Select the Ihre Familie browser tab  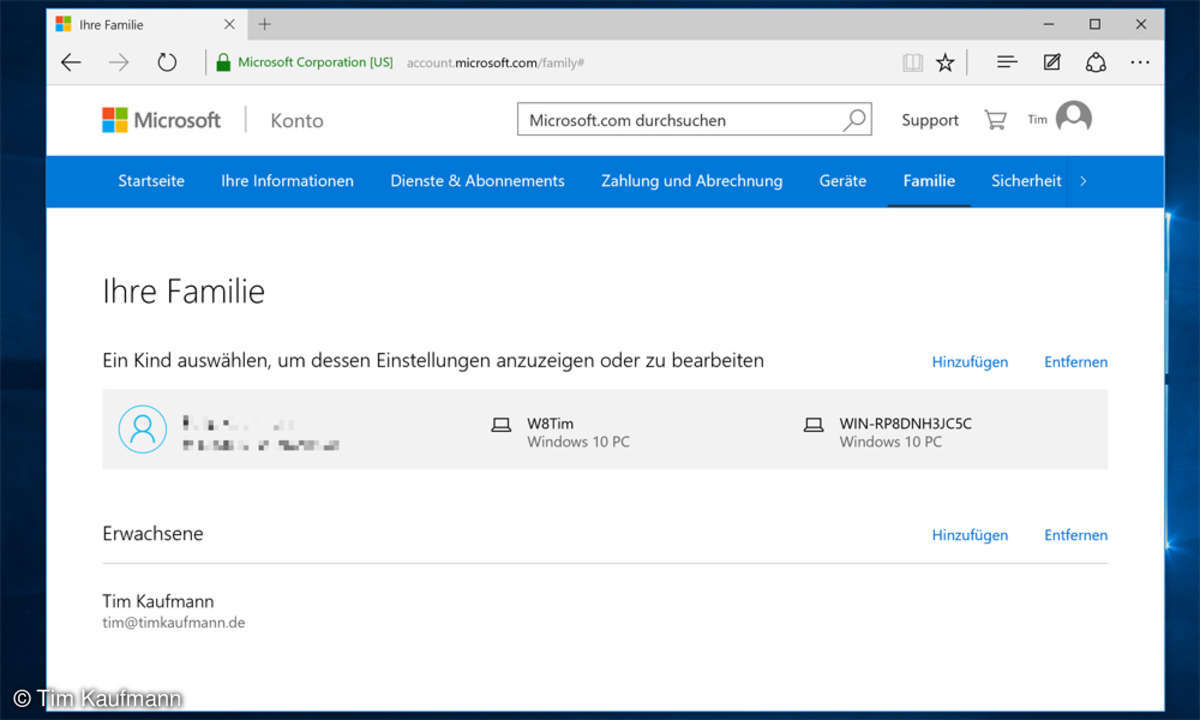click(x=145, y=24)
